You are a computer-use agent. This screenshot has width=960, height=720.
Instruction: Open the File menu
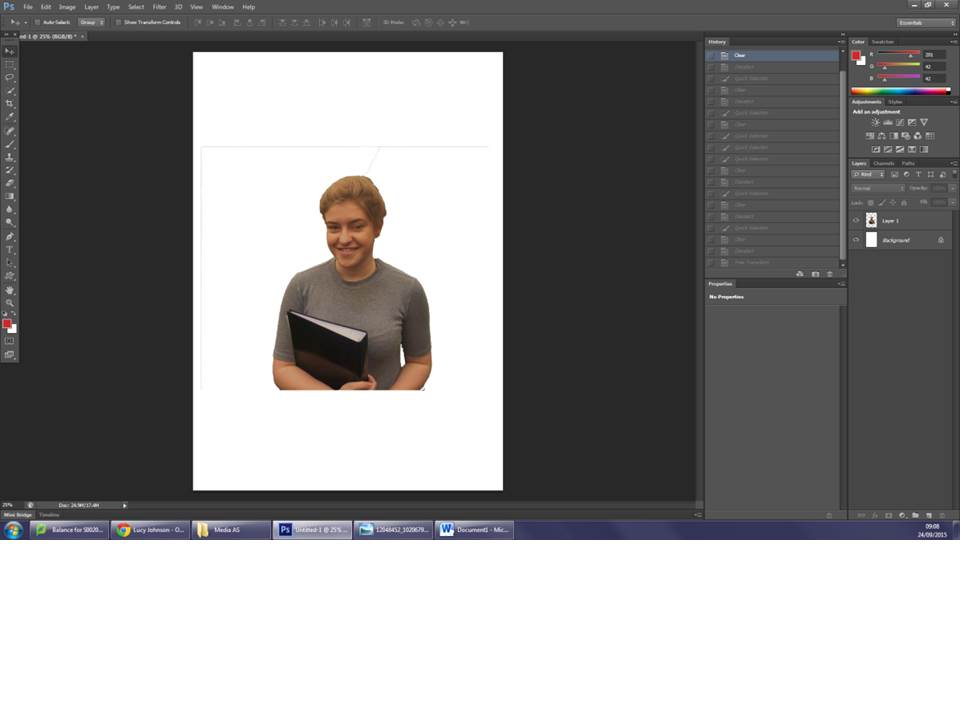(x=28, y=7)
